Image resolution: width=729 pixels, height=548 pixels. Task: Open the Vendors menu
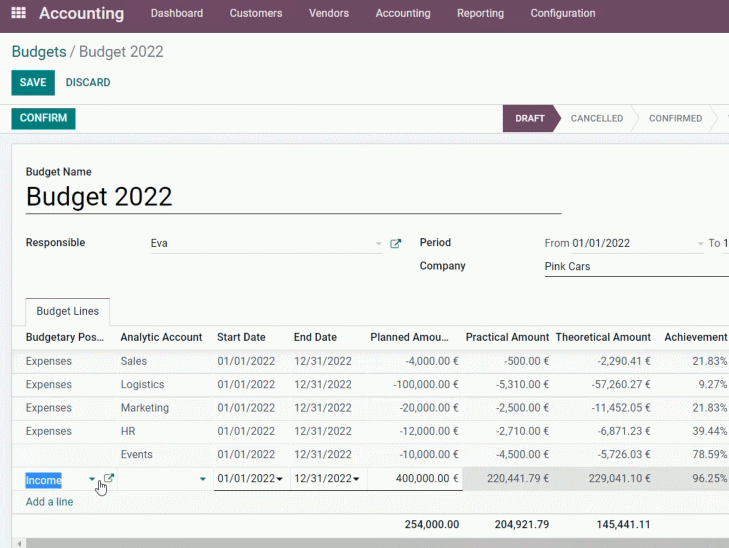329,13
